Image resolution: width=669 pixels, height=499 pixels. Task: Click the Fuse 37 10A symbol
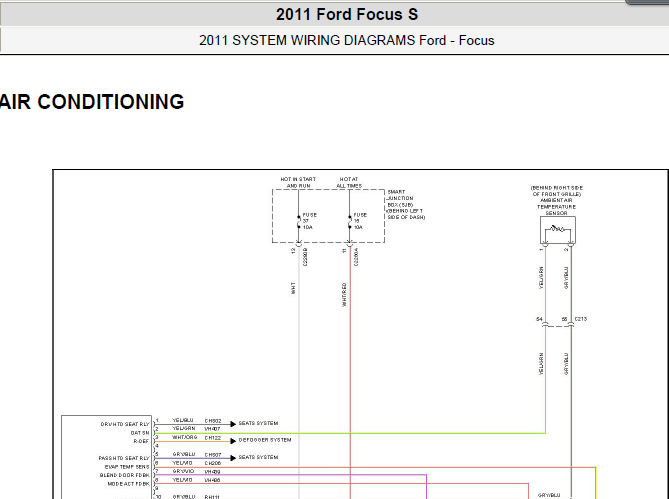[x=299, y=222]
